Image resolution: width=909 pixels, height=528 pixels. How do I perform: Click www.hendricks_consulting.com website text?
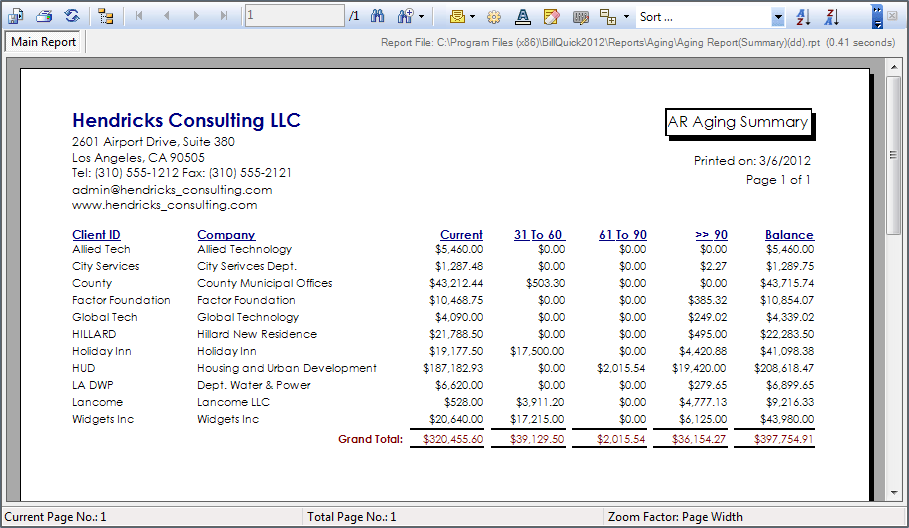(x=165, y=205)
